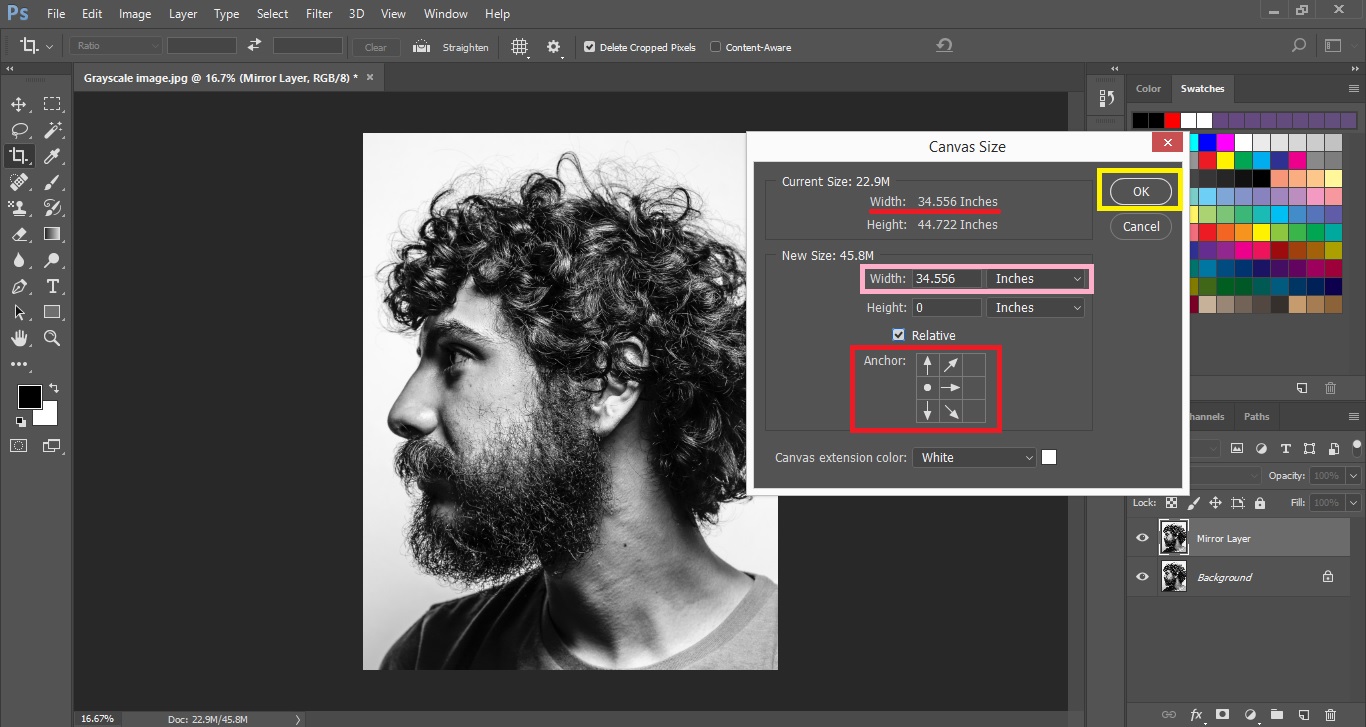Image resolution: width=1366 pixels, height=727 pixels.
Task: Select the Zoom tool
Action: (x=53, y=338)
